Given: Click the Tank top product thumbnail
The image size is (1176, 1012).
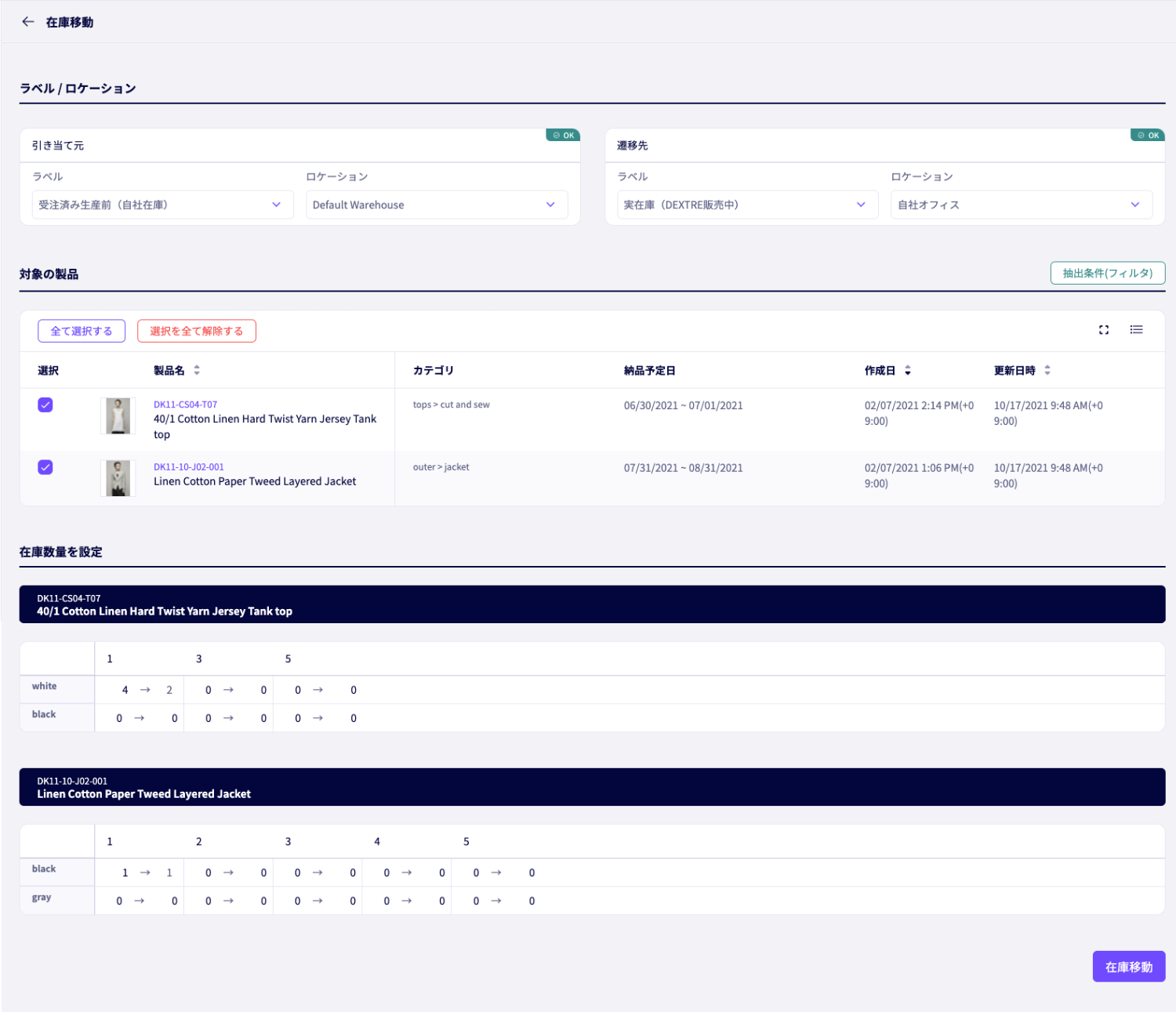Looking at the screenshot, I should pyautogui.click(x=118, y=416).
